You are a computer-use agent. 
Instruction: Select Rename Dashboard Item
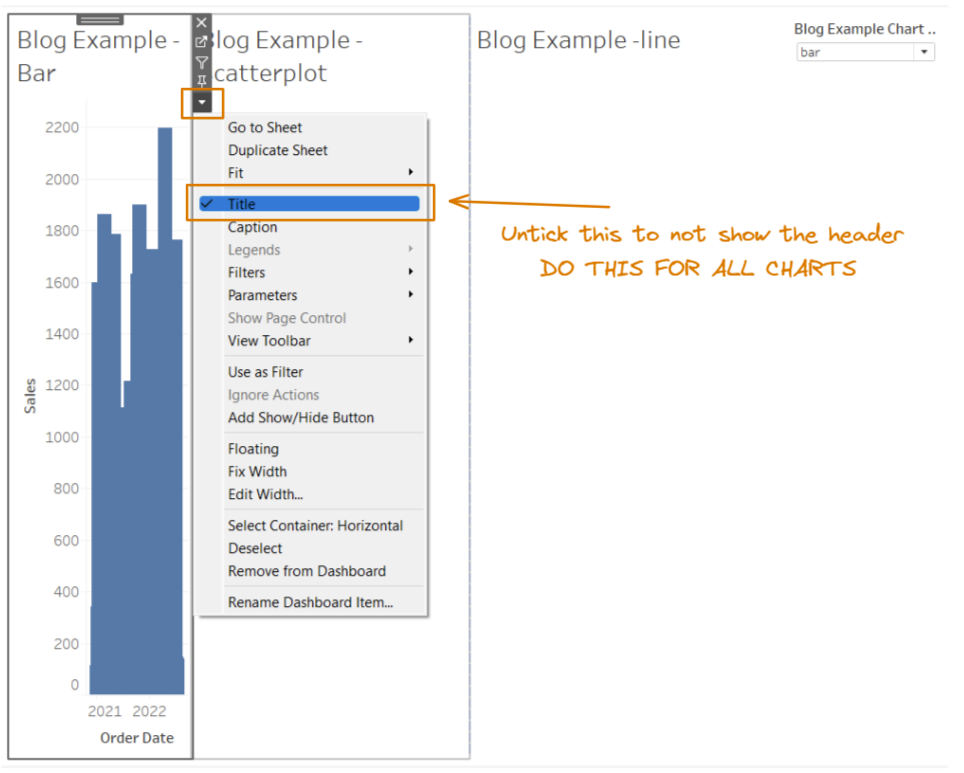click(x=310, y=602)
